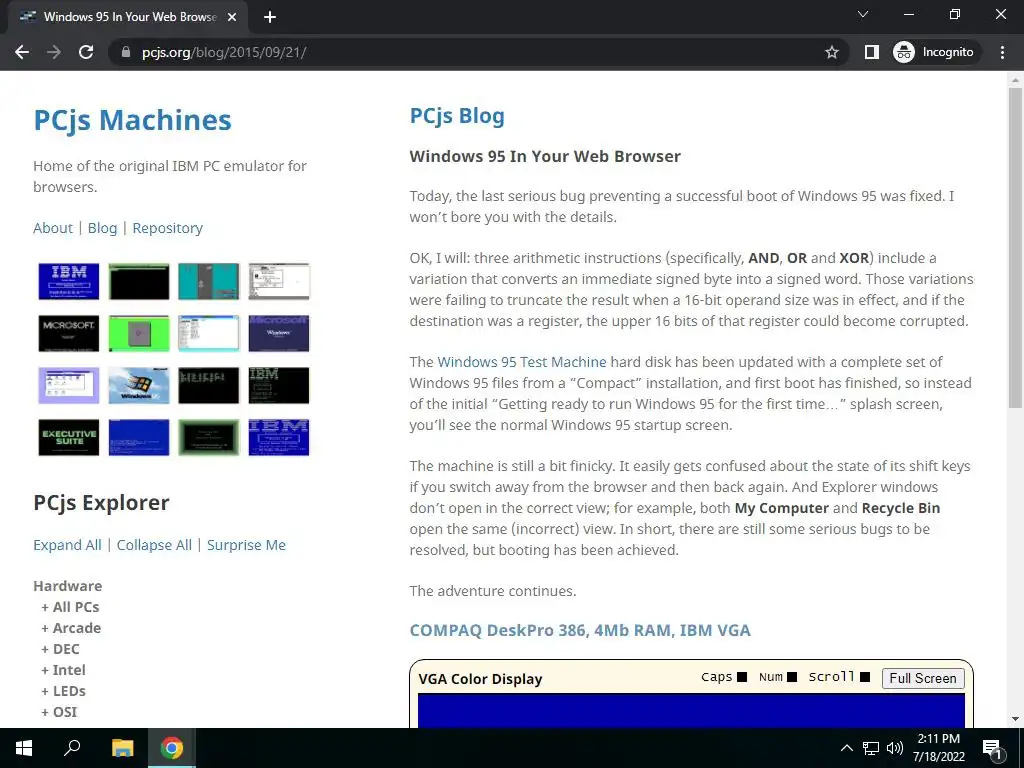Select the Windows 95 In Your Web Browser tab
This screenshot has height=768, width=1024.
pos(128,17)
